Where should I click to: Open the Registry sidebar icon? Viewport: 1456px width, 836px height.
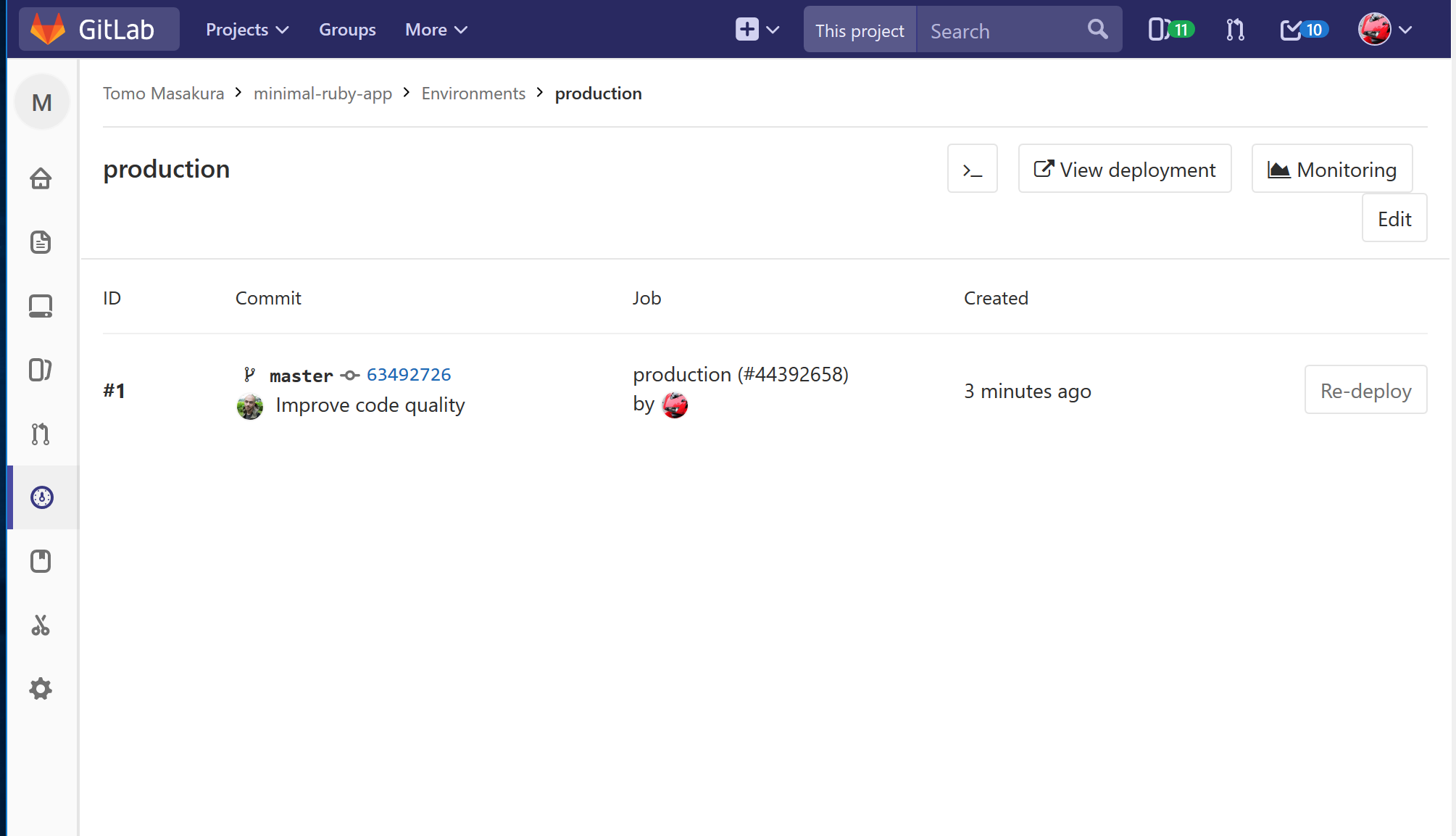click(x=41, y=306)
